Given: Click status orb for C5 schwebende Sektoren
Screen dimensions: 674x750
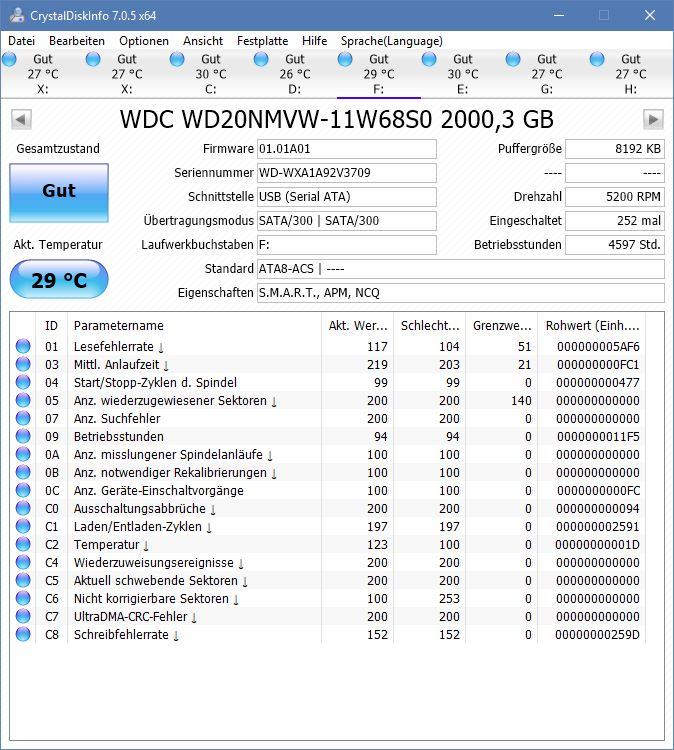Looking at the screenshot, I should pos(23,580).
